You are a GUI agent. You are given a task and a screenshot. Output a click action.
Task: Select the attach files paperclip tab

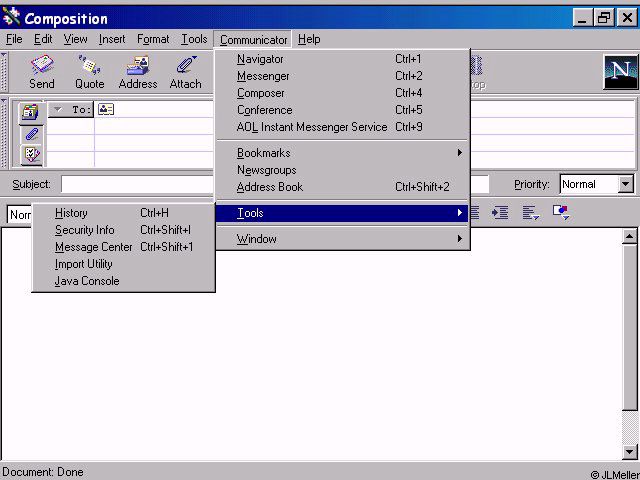click(x=31, y=134)
